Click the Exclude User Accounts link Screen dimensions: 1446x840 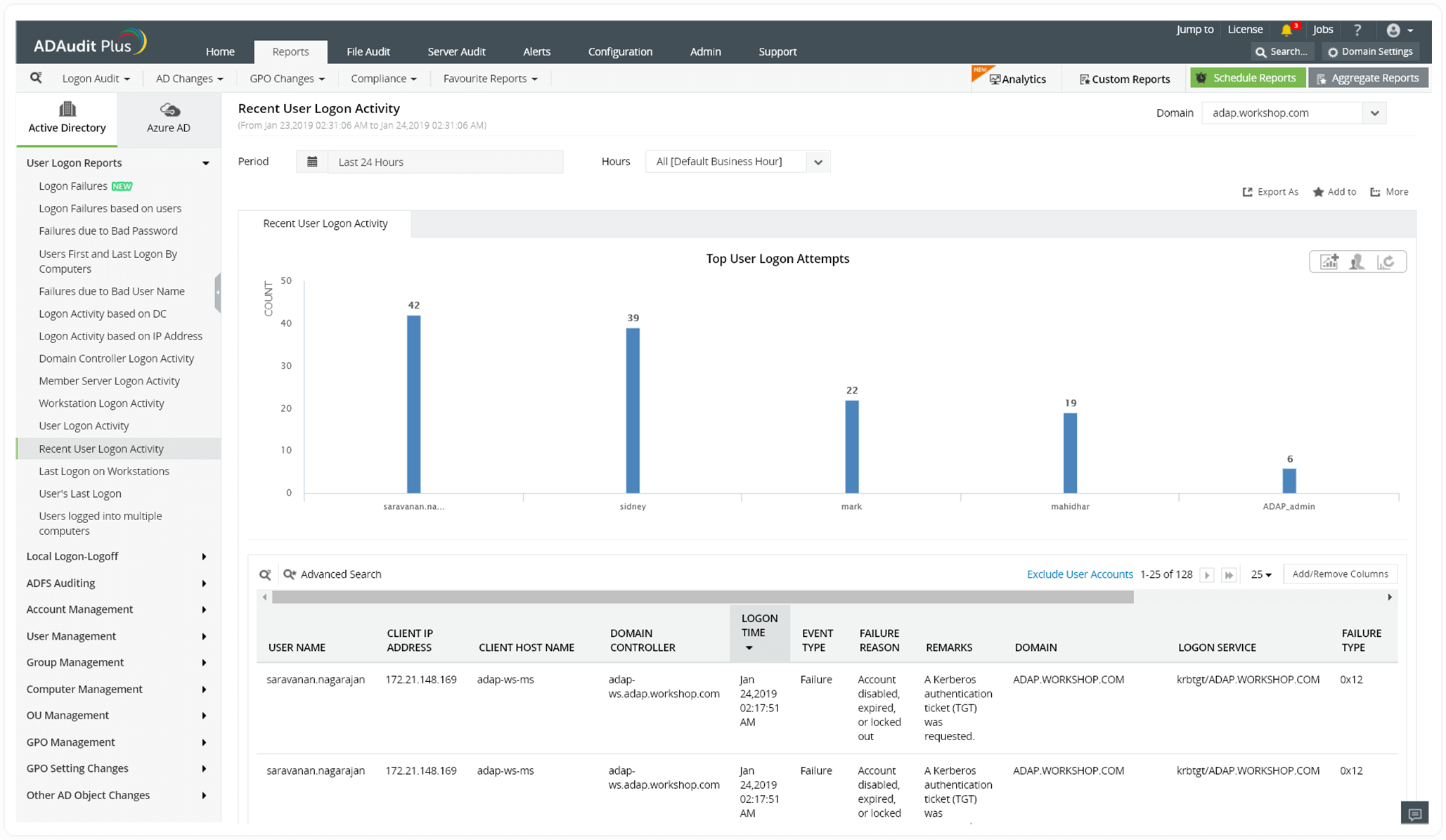coord(1079,574)
